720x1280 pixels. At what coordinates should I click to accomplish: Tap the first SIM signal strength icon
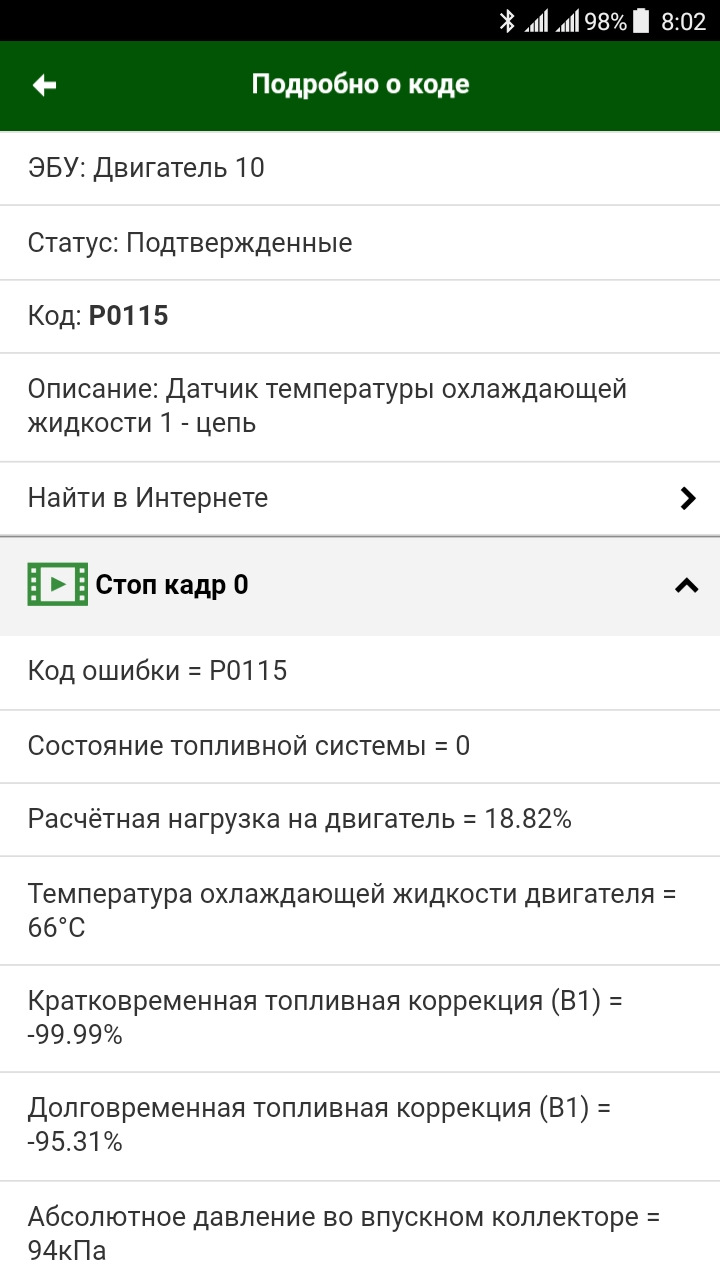(537, 21)
